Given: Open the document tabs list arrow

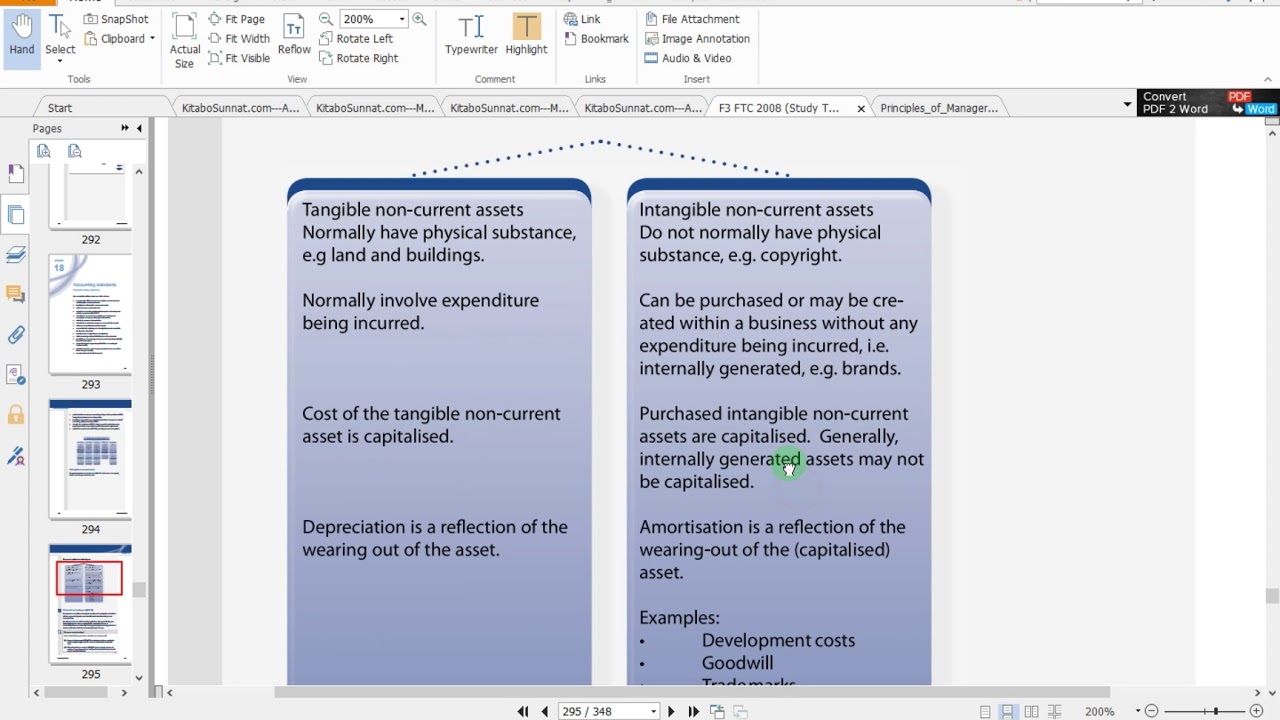Looking at the screenshot, I should coord(1127,105).
